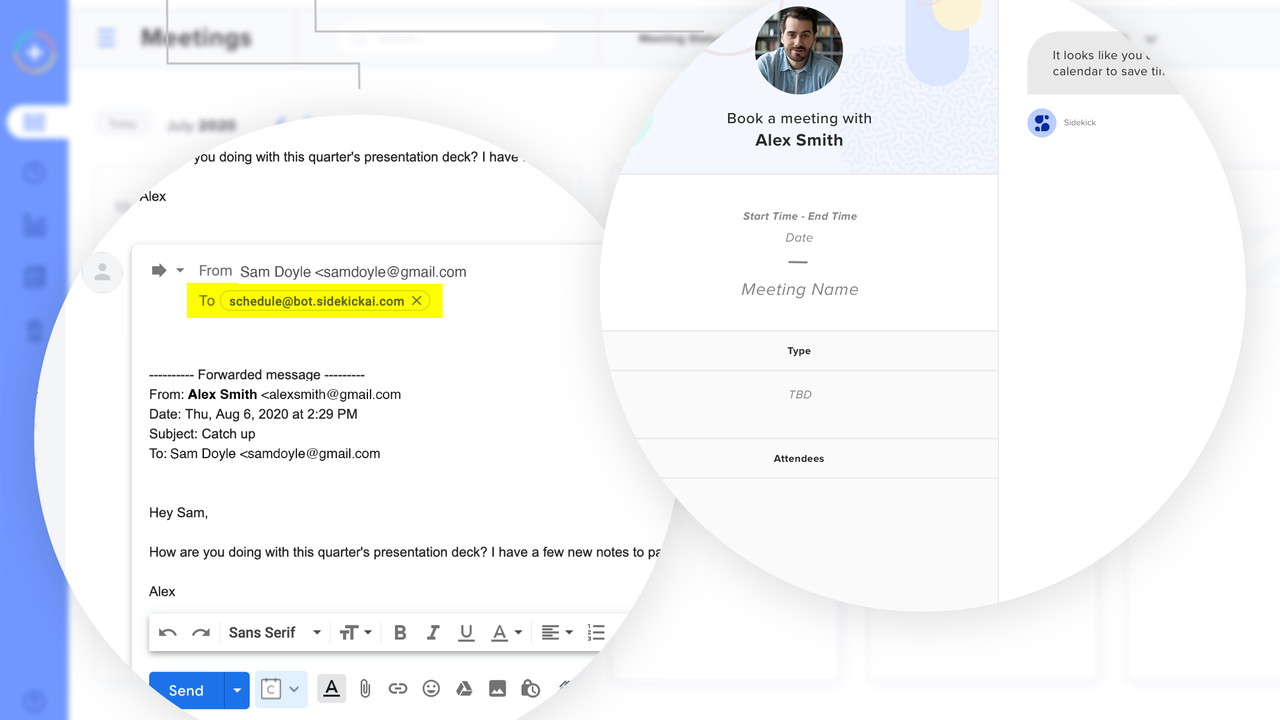Toggle bold formatting
Viewport: 1280px width, 720px height.
400,633
